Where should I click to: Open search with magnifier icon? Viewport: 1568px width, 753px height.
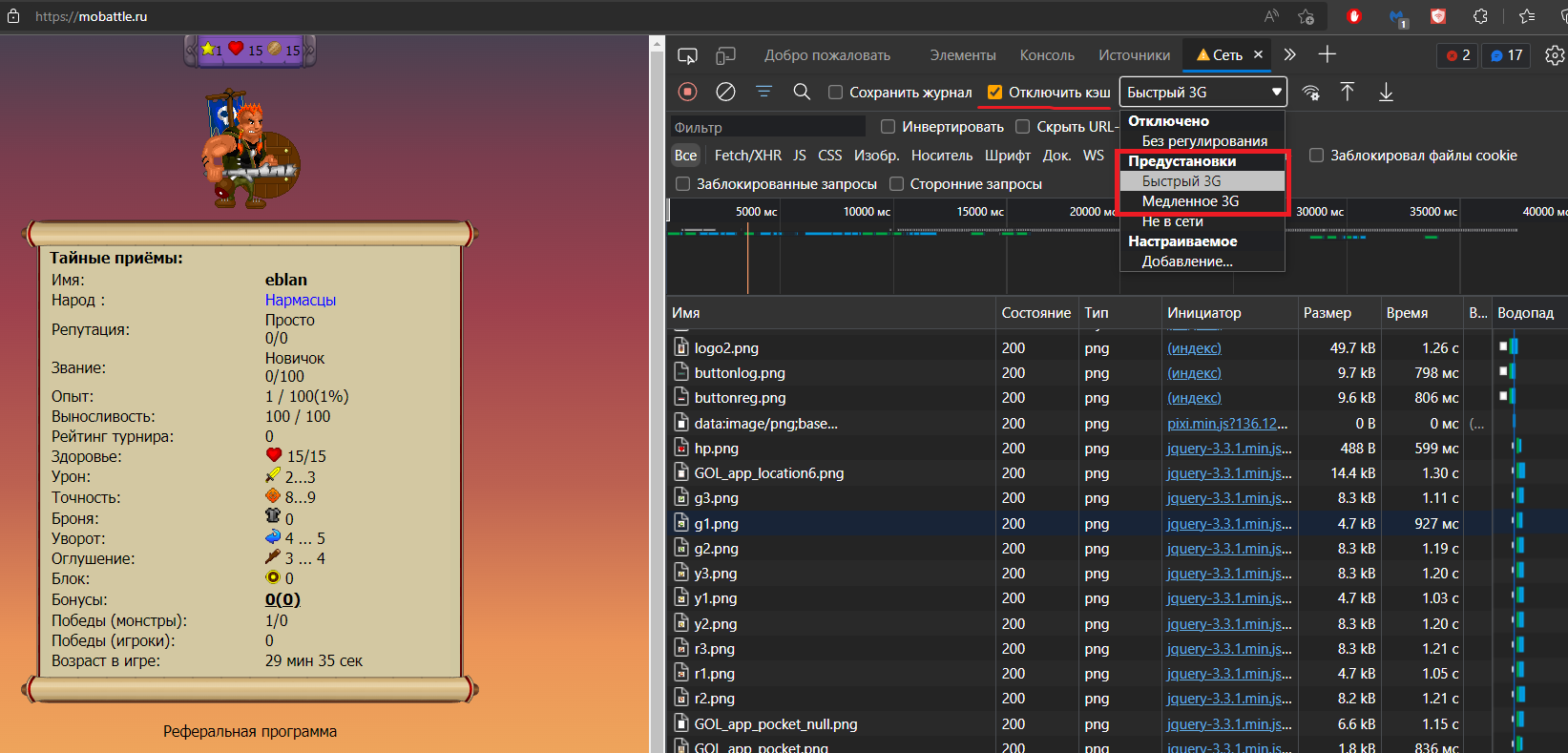point(802,92)
